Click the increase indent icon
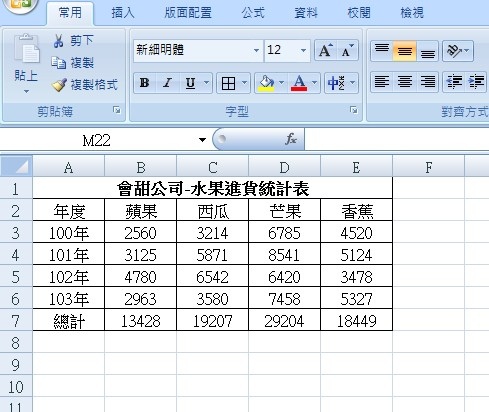Viewport: 489px width, 412px height. coord(476,82)
